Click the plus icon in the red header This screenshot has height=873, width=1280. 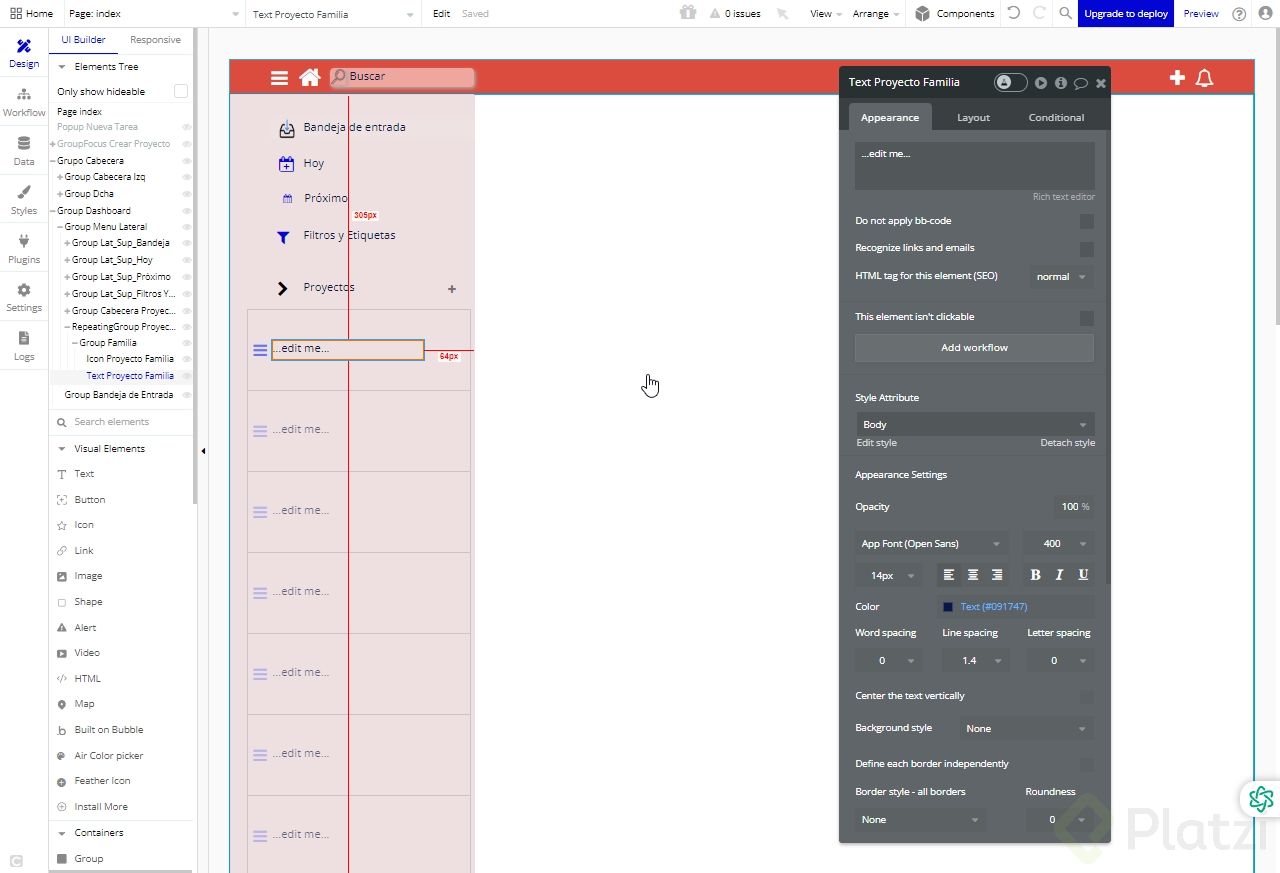(x=1177, y=77)
